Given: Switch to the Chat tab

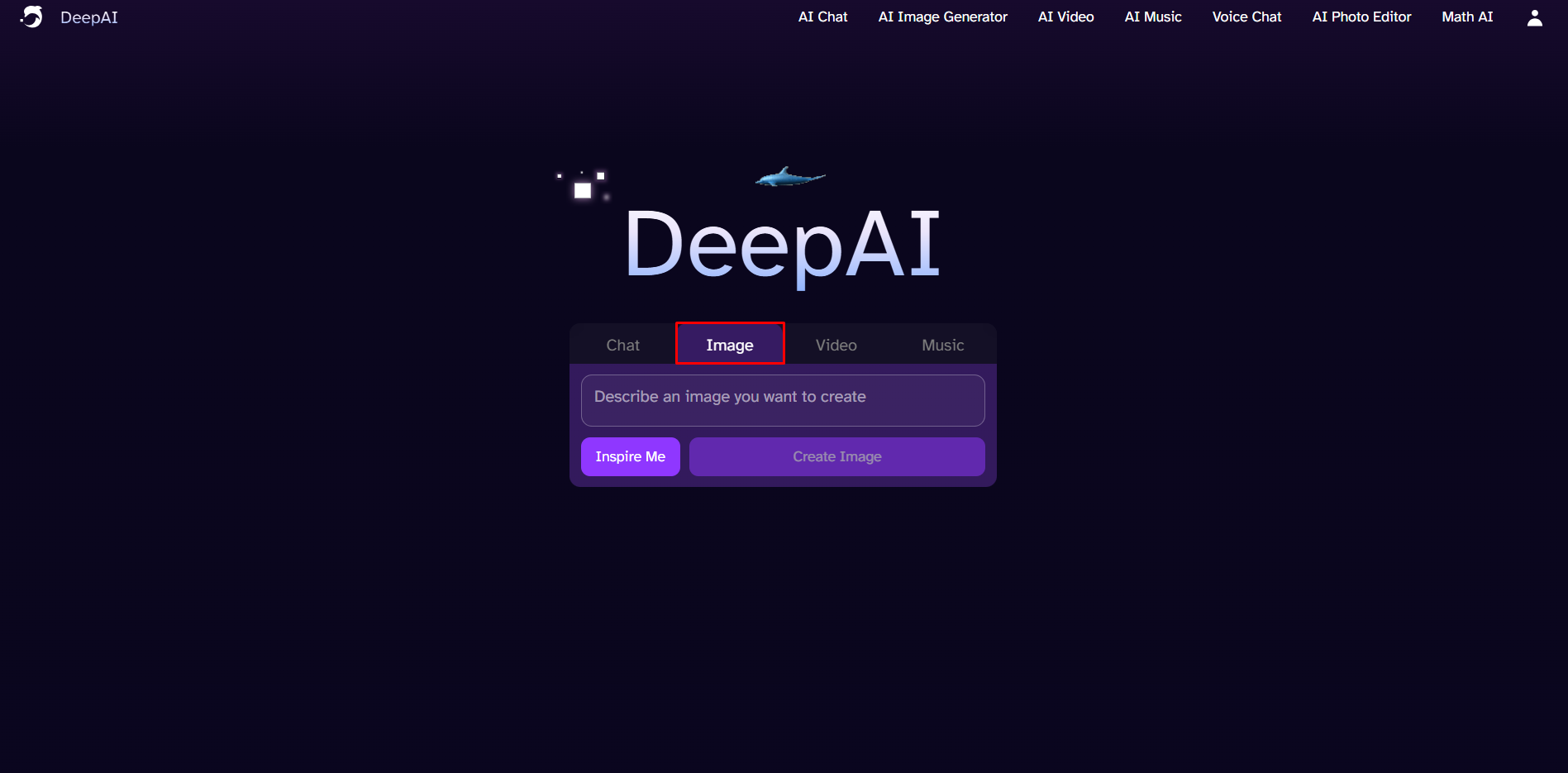Looking at the screenshot, I should 622,344.
